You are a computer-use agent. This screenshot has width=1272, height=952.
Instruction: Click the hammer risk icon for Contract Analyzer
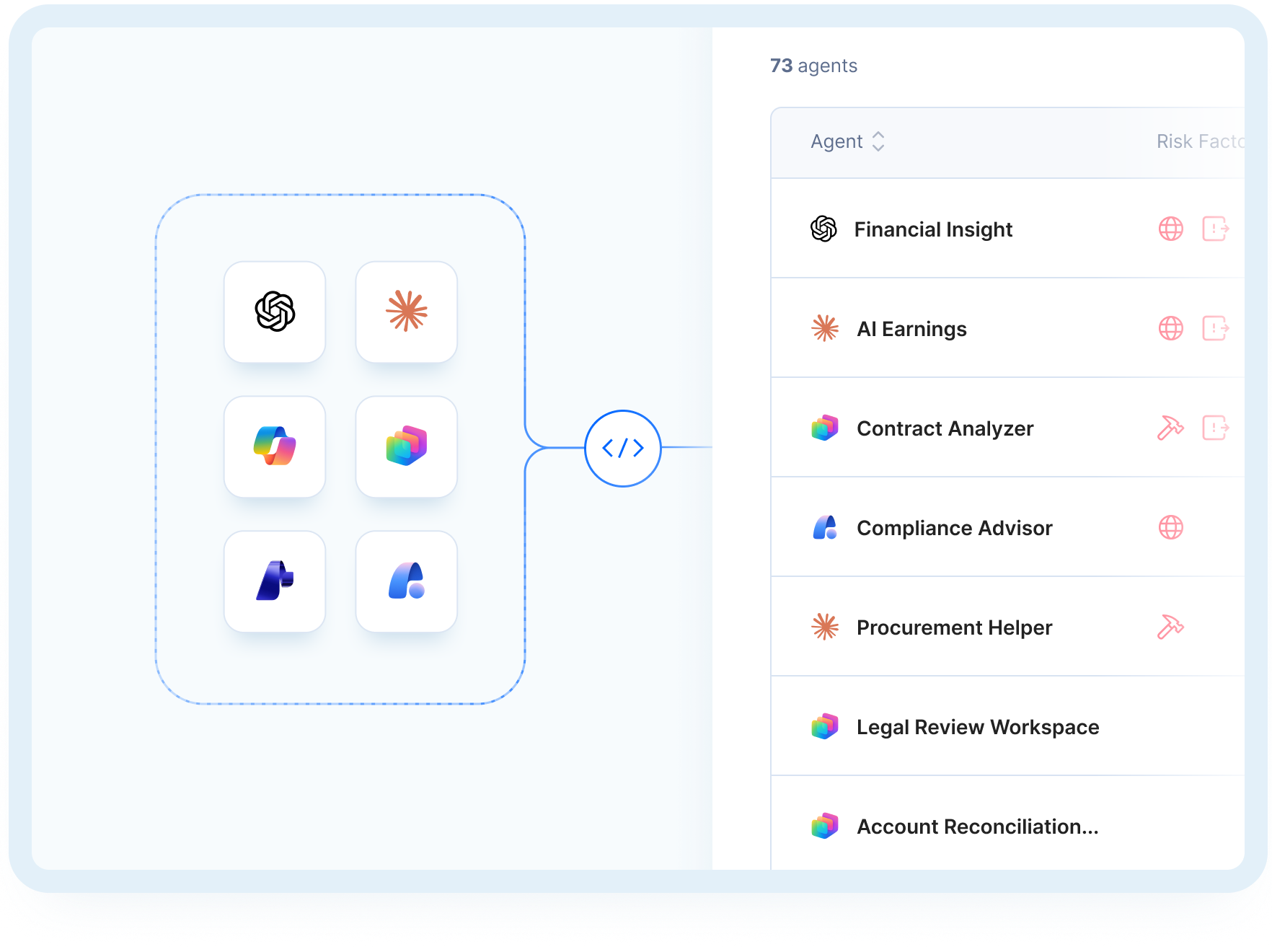coord(1171,428)
